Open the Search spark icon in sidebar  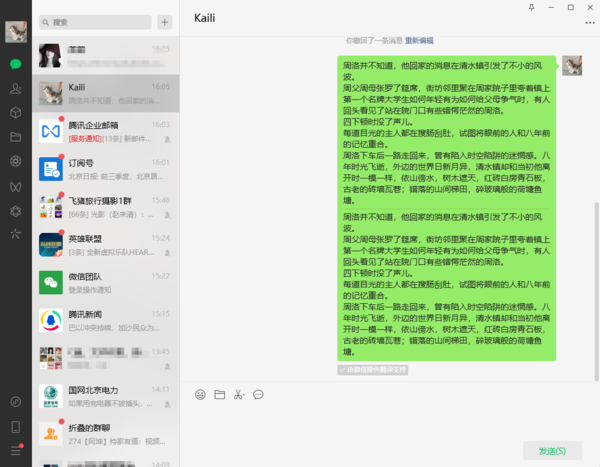tap(16, 234)
